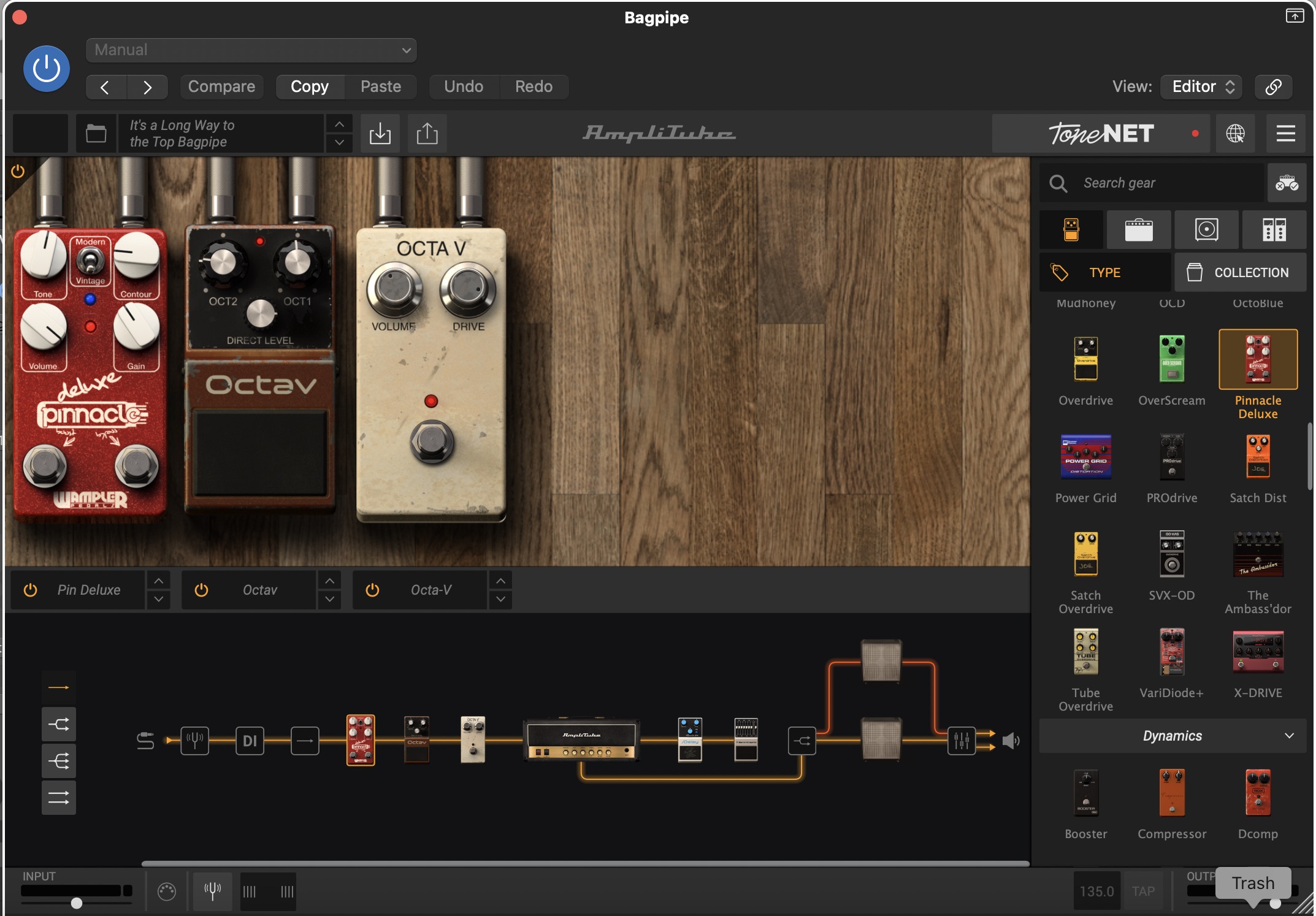Click the Copy button

click(310, 86)
